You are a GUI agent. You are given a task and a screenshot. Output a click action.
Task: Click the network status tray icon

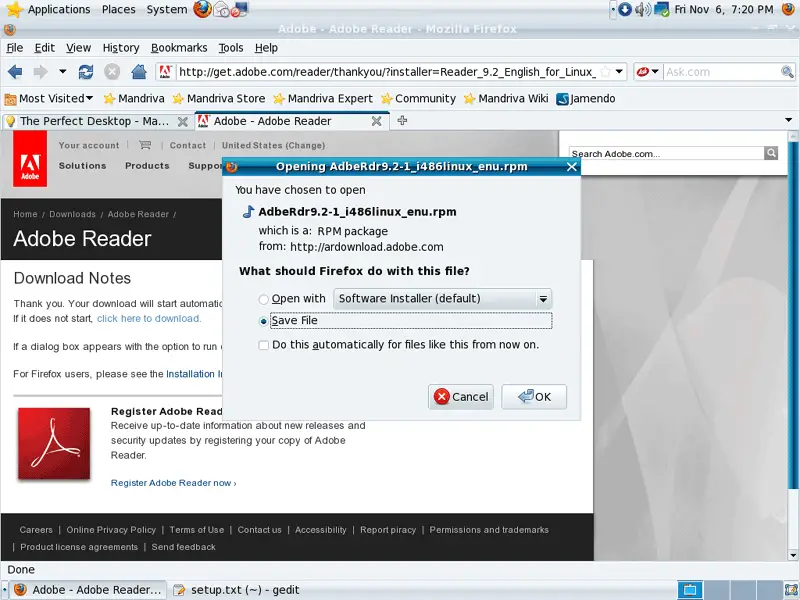(x=661, y=9)
